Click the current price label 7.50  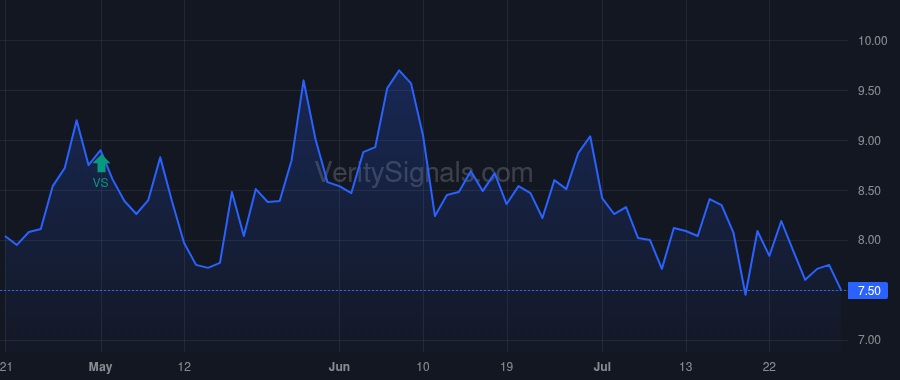click(x=868, y=291)
